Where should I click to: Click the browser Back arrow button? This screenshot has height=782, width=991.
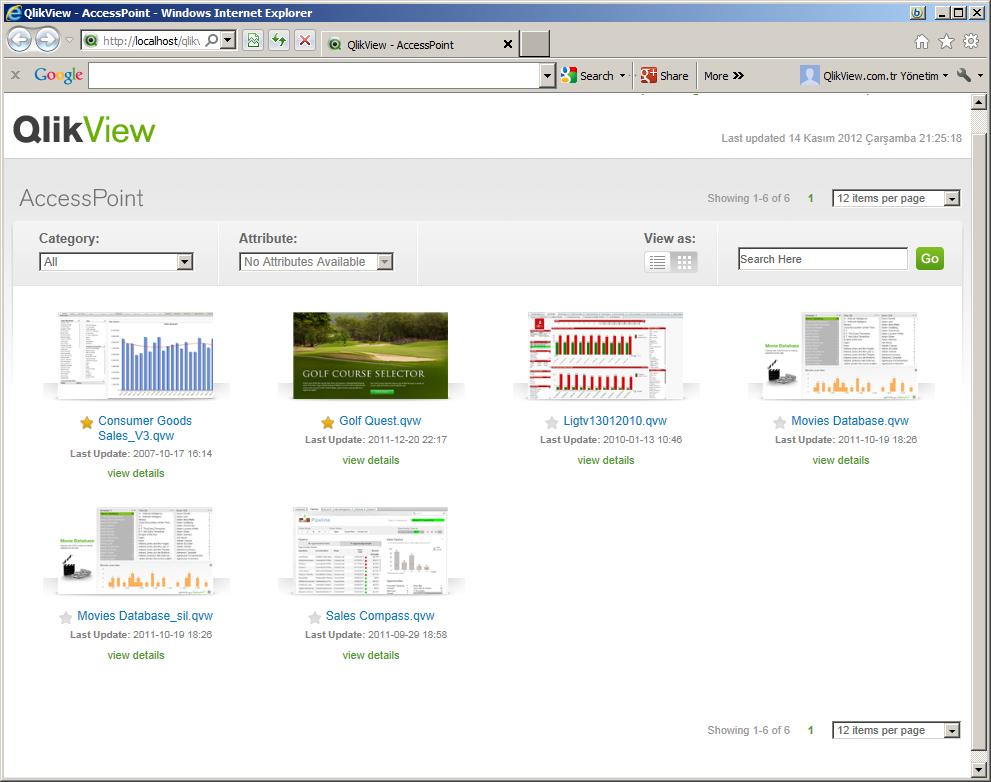click(x=20, y=40)
